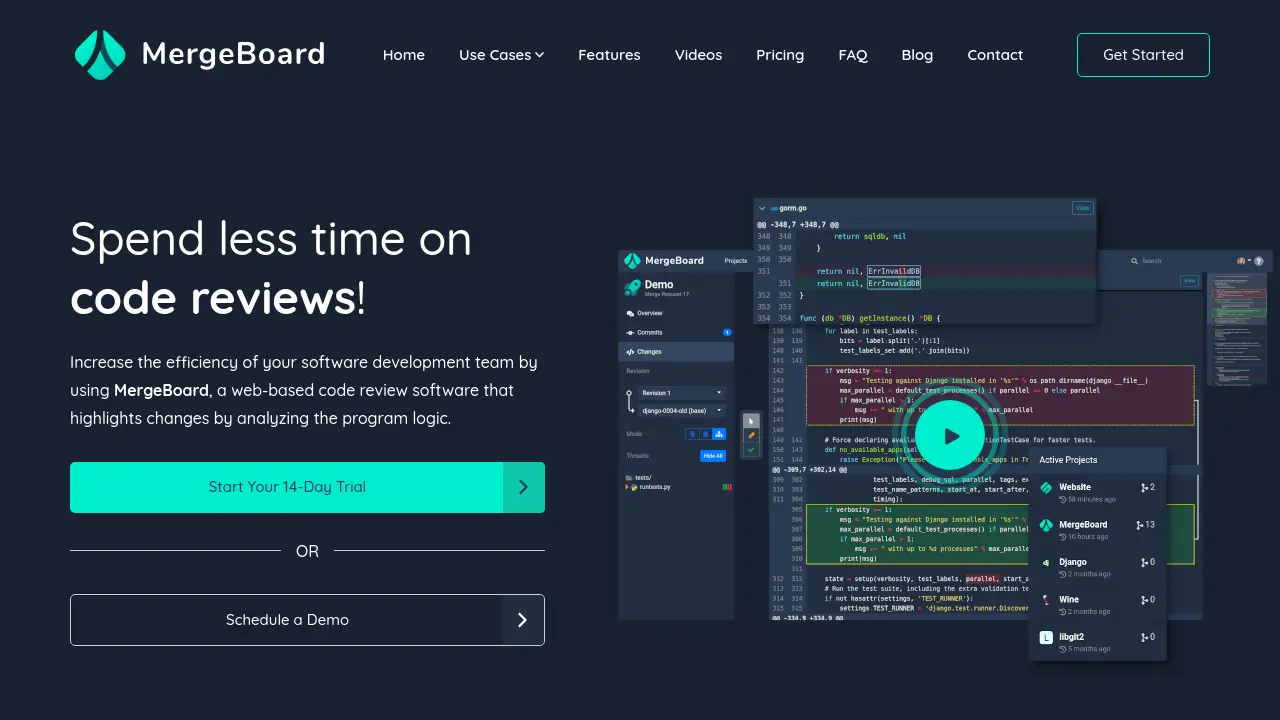Click the Commits icon in demo sidebar
Viewport: 1280px width, 720px height.
pyautogui.click(x=630, y=332)
